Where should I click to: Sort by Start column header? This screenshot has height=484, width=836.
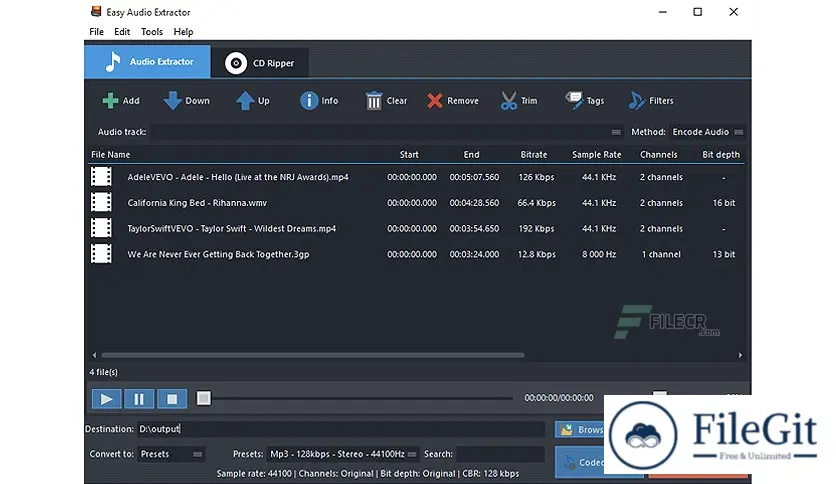pos(409,155)
